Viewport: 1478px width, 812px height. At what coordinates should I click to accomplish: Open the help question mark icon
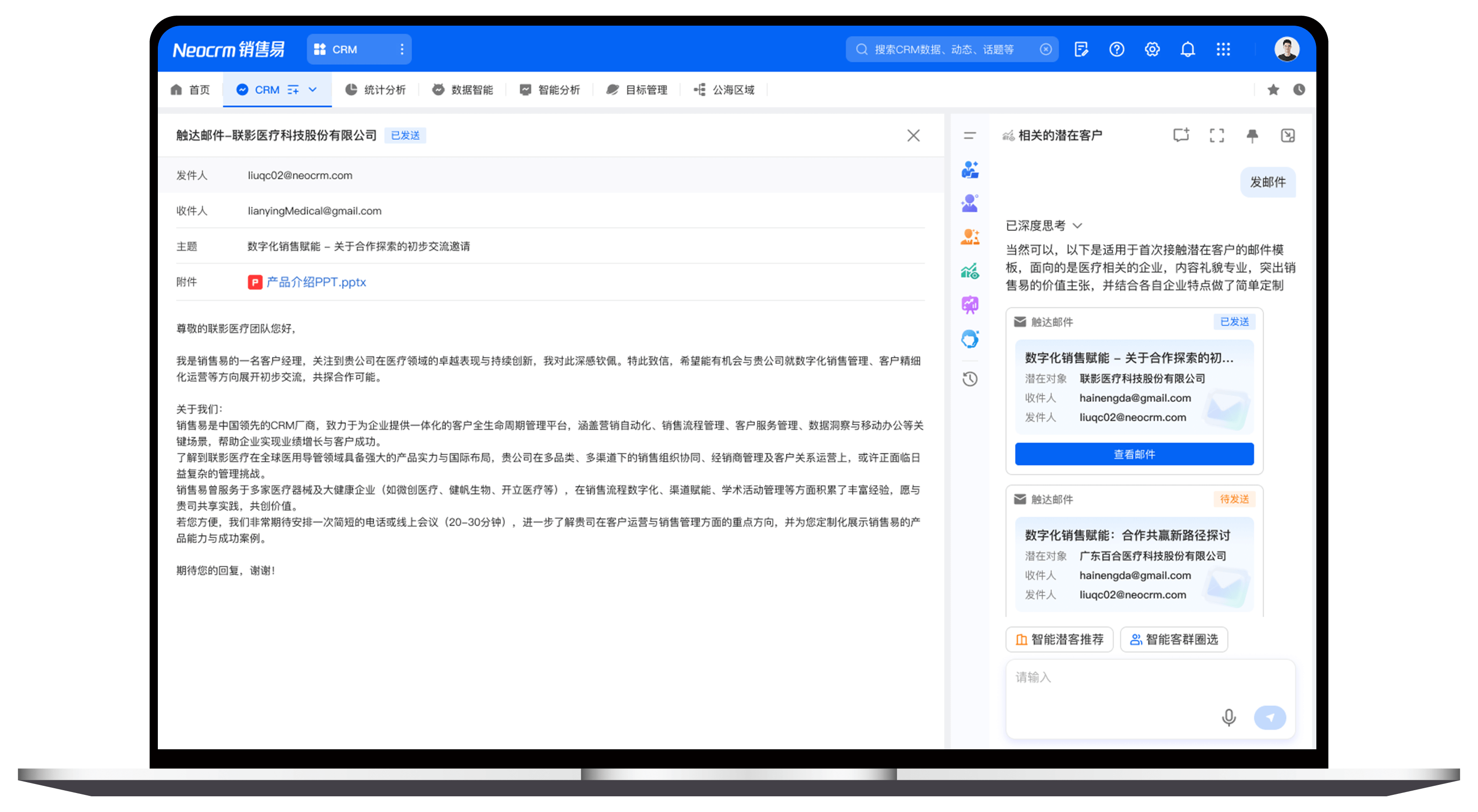point(1117,49)
